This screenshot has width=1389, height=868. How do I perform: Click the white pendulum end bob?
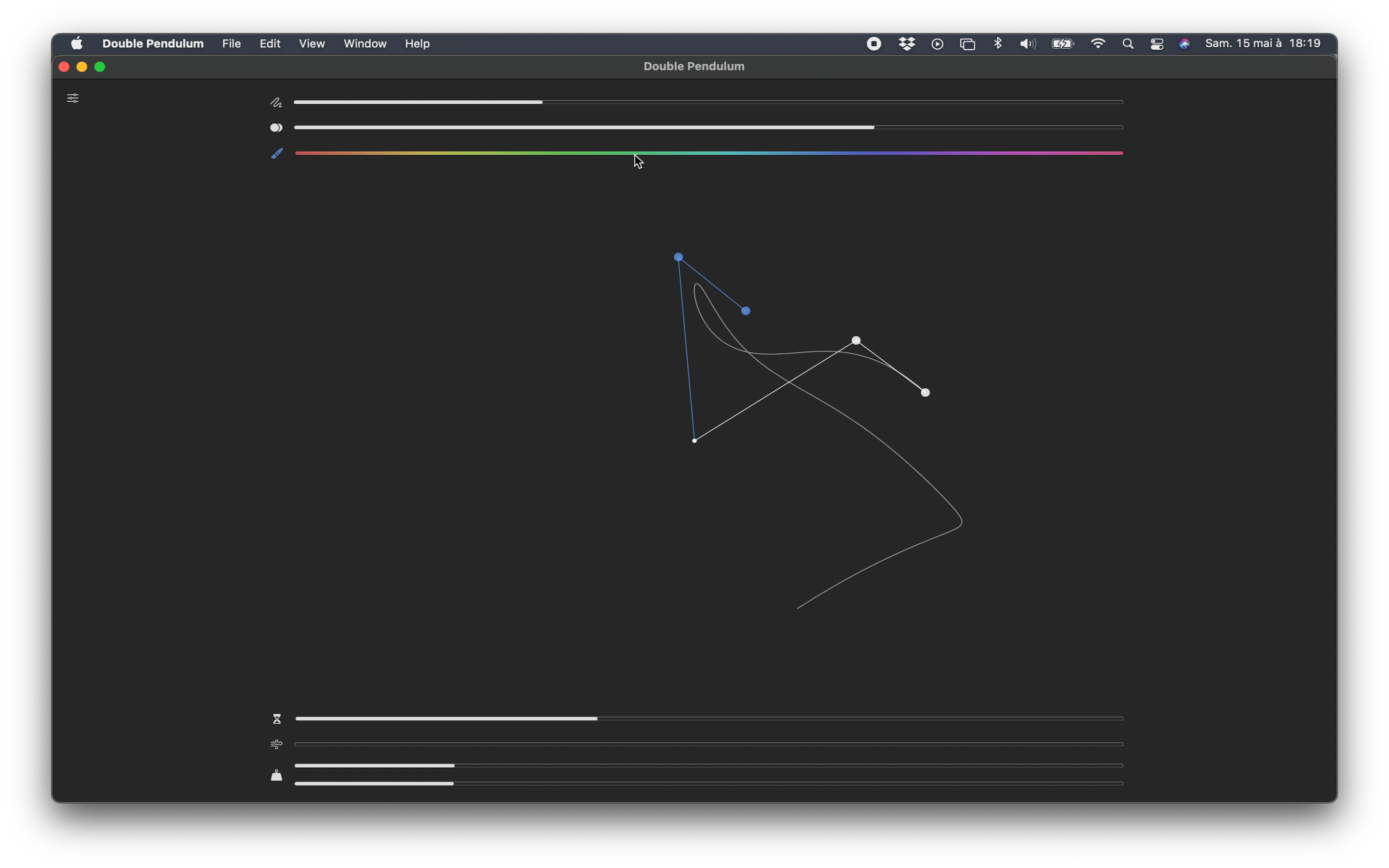point(925,393)
